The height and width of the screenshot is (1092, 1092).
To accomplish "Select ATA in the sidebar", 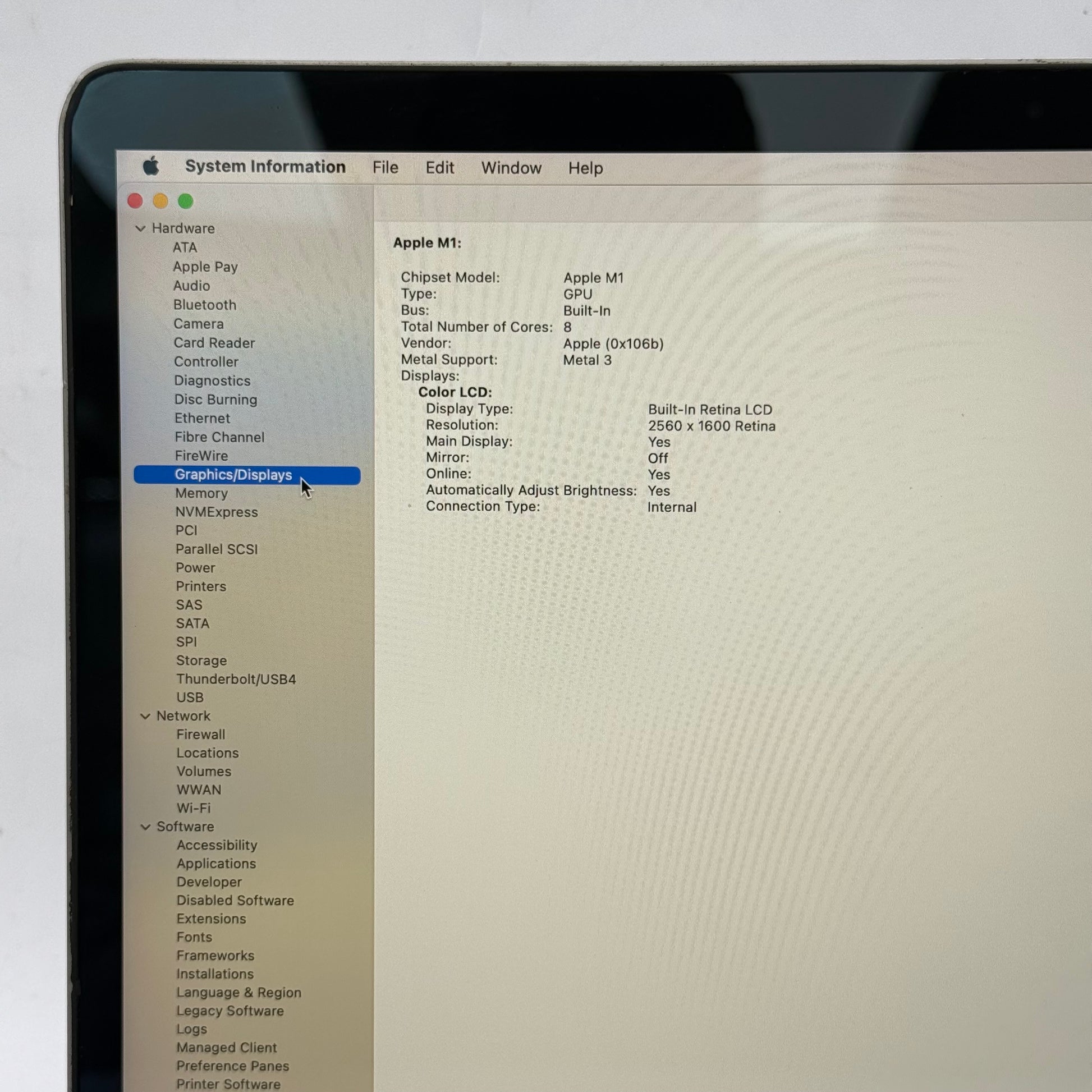I will tap(185, 247).
